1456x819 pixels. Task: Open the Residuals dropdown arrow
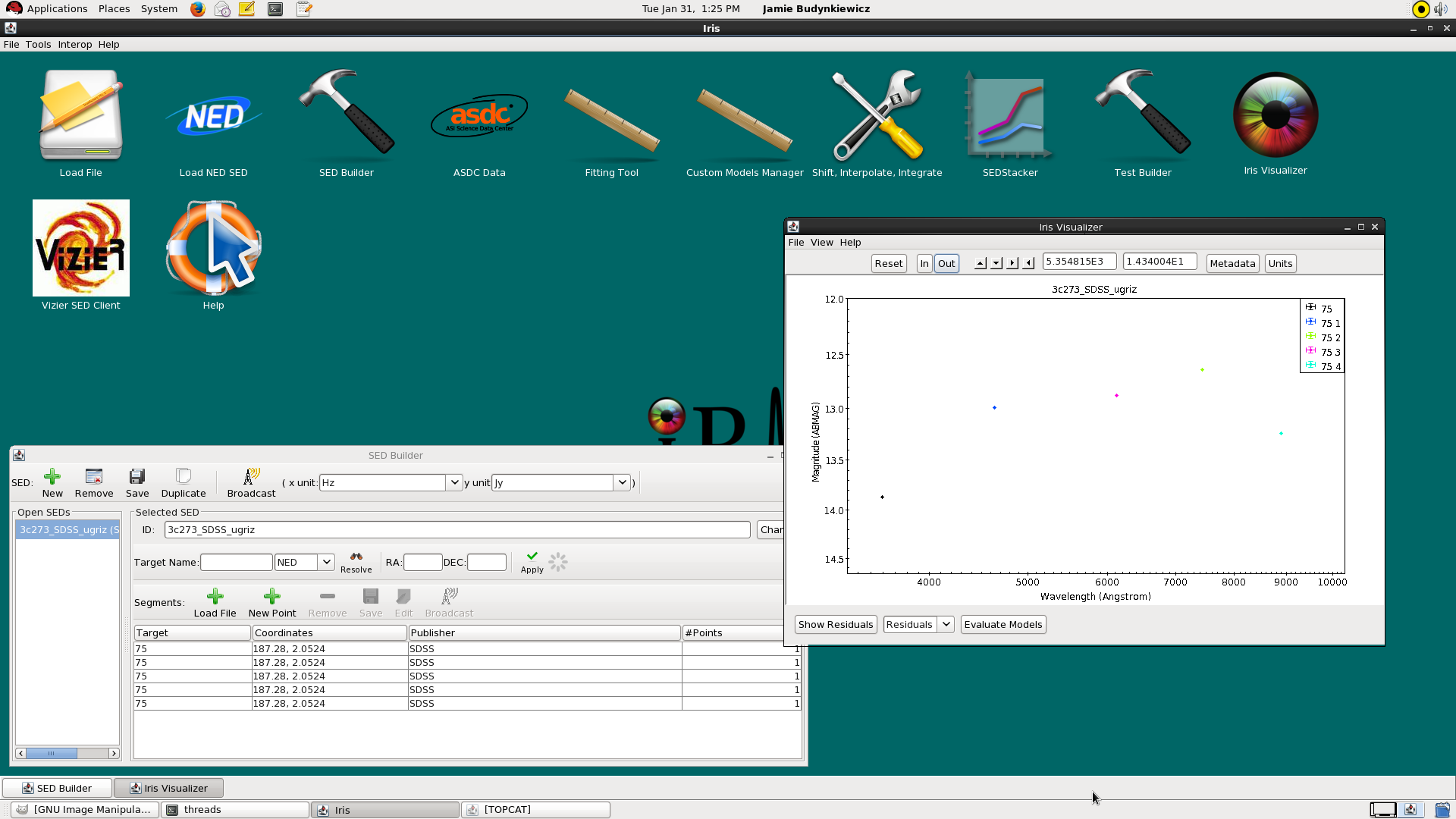pos(946,624)
